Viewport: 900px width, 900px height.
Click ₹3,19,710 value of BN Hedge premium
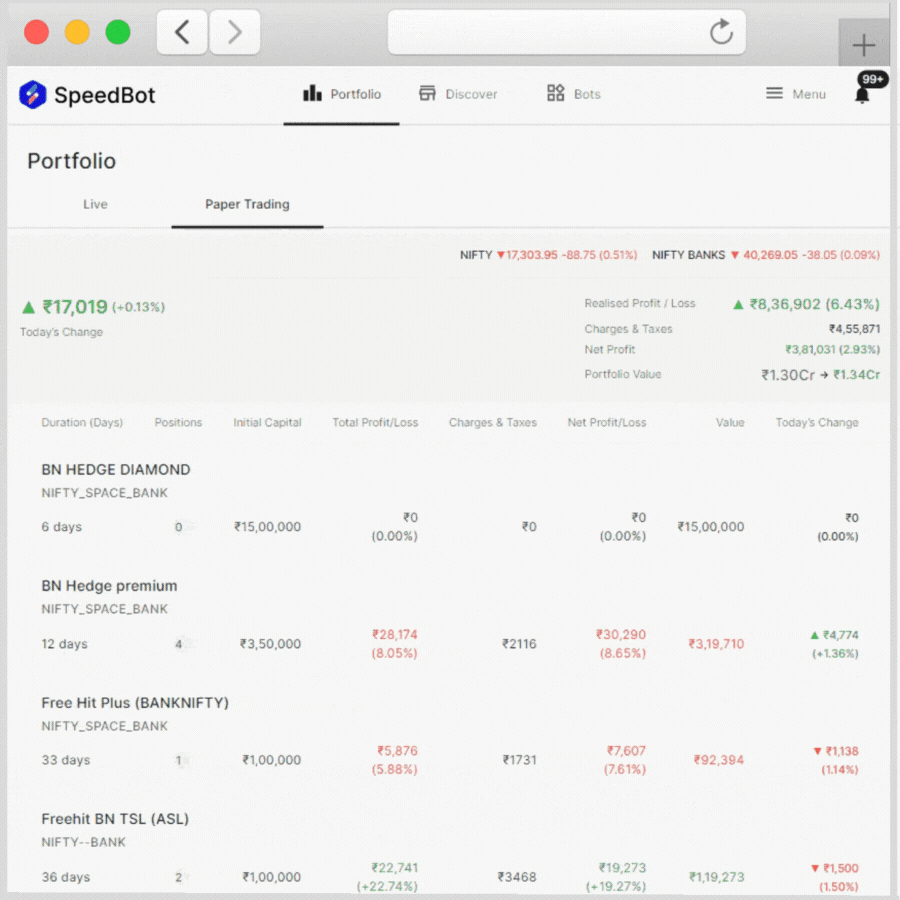click(716, 644)
